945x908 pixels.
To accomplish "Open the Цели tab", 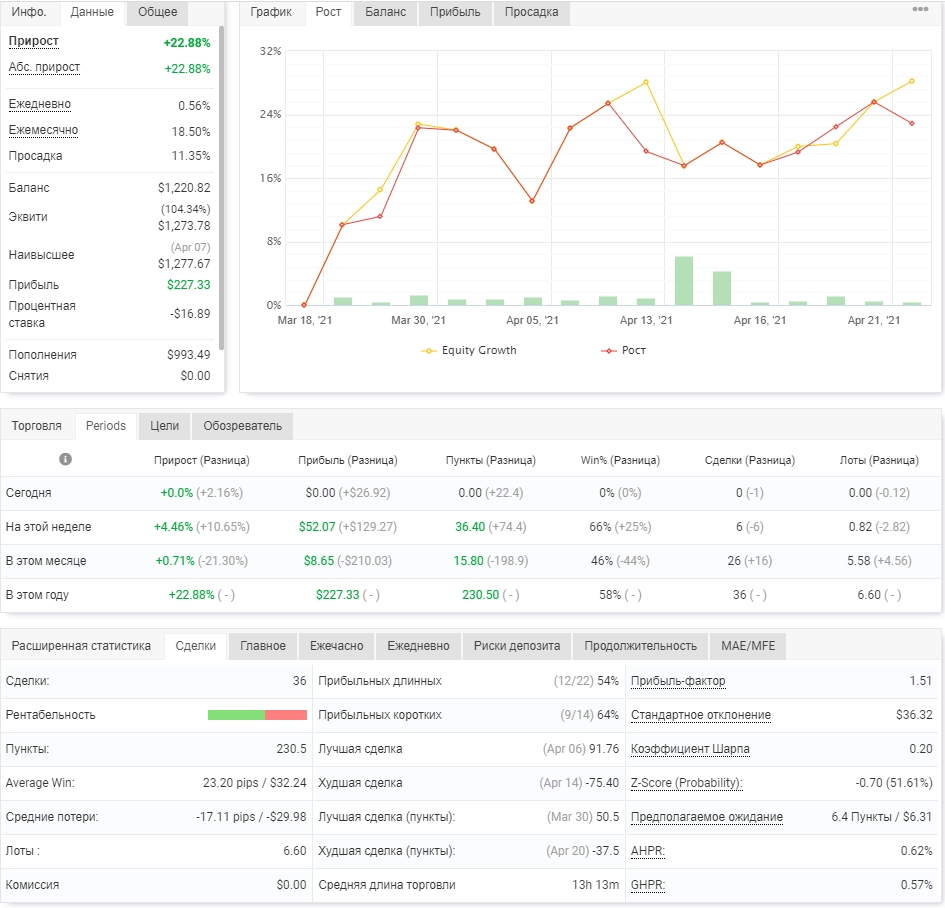I will tap(164, 426).
